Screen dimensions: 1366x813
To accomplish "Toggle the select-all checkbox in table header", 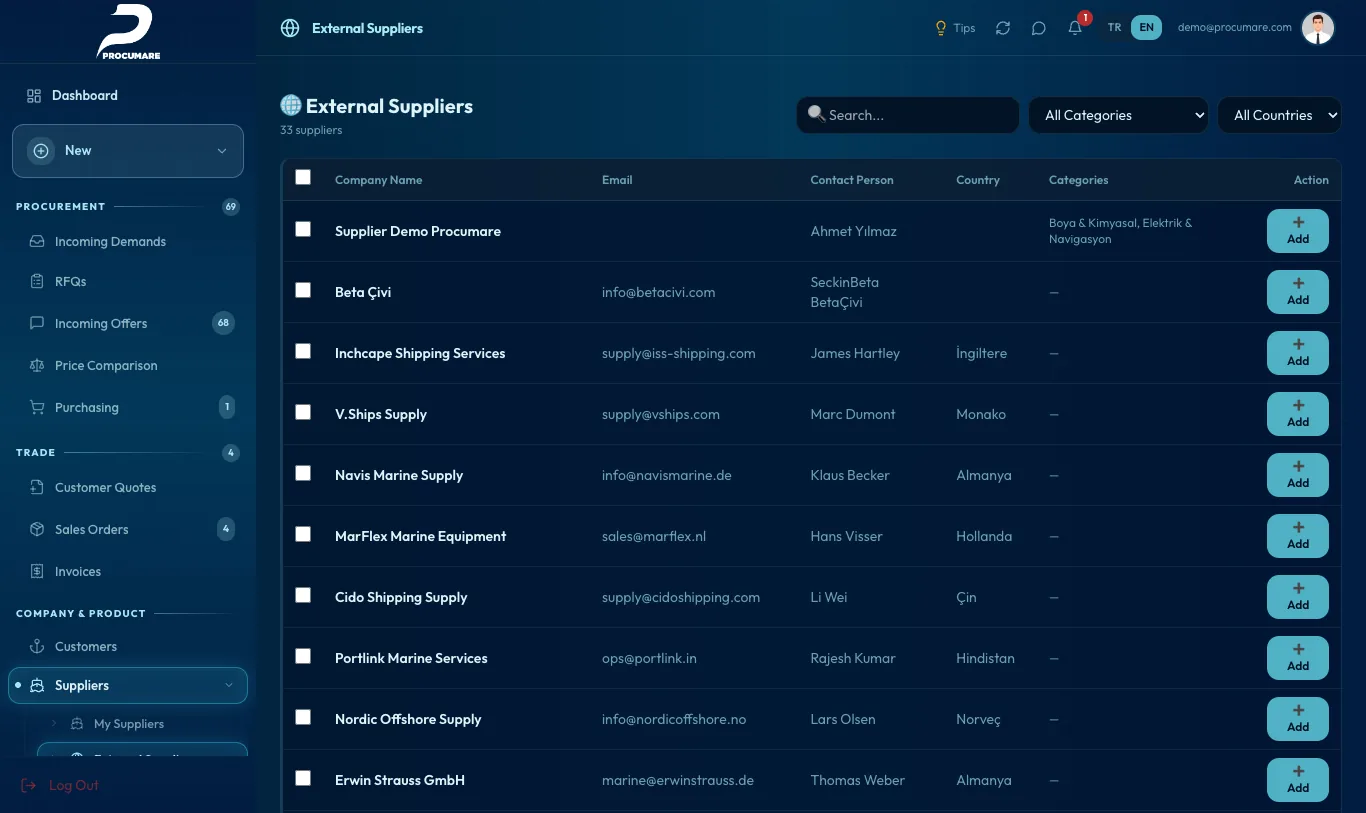I will click(x=303, y=177).
